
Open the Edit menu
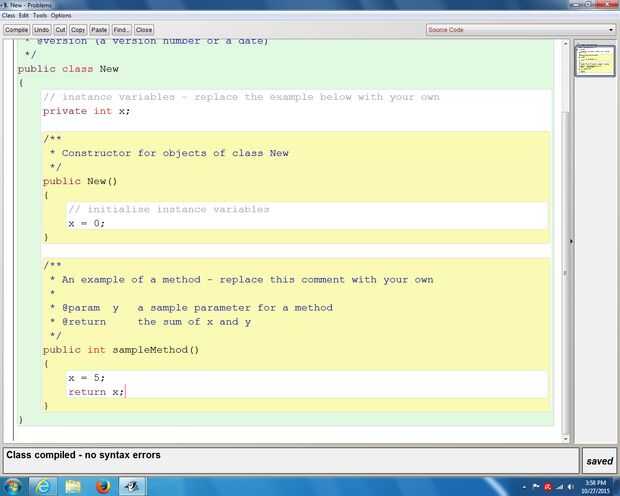24,15
